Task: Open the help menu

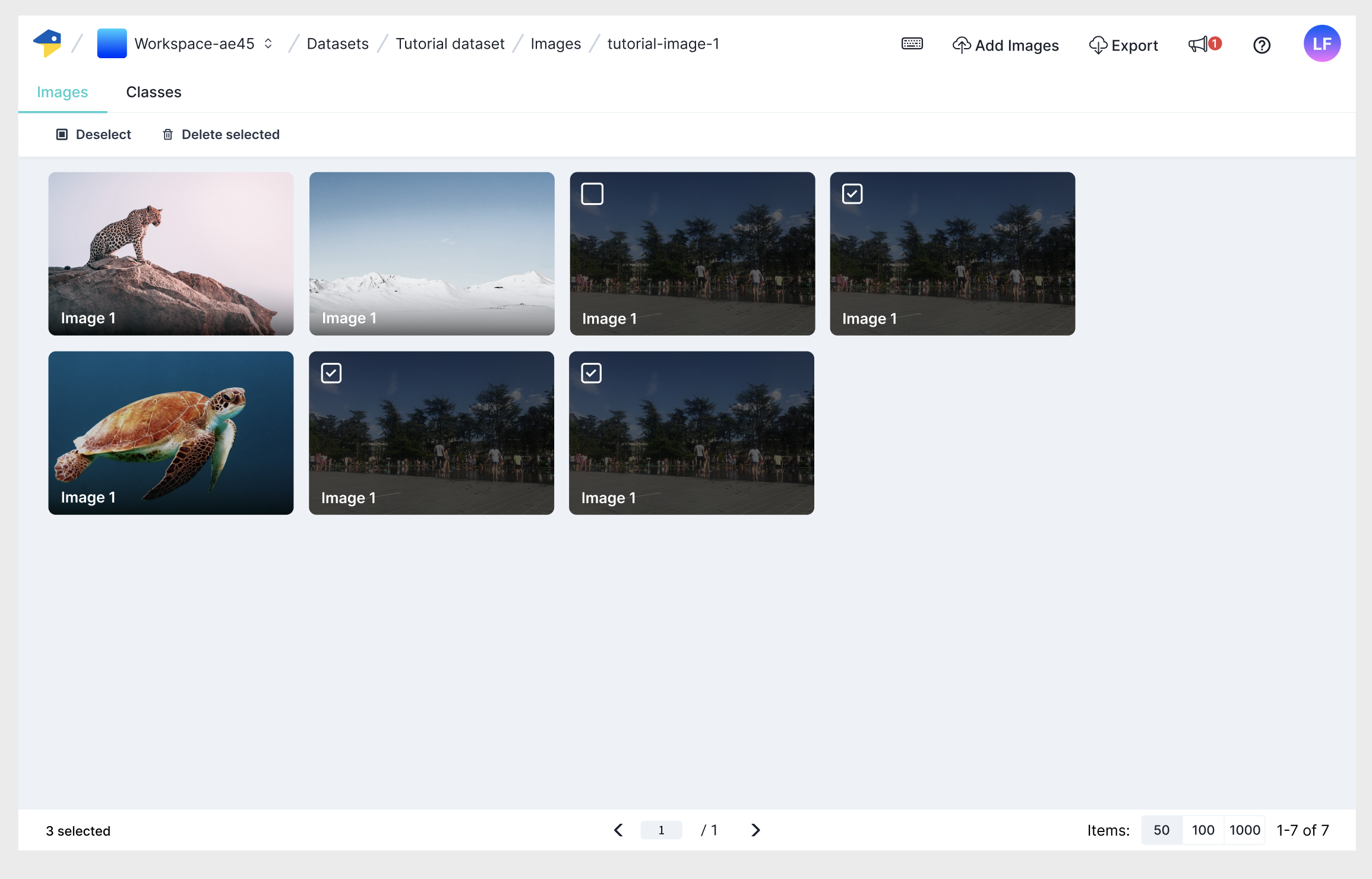Action: (x=1262, y=45)
